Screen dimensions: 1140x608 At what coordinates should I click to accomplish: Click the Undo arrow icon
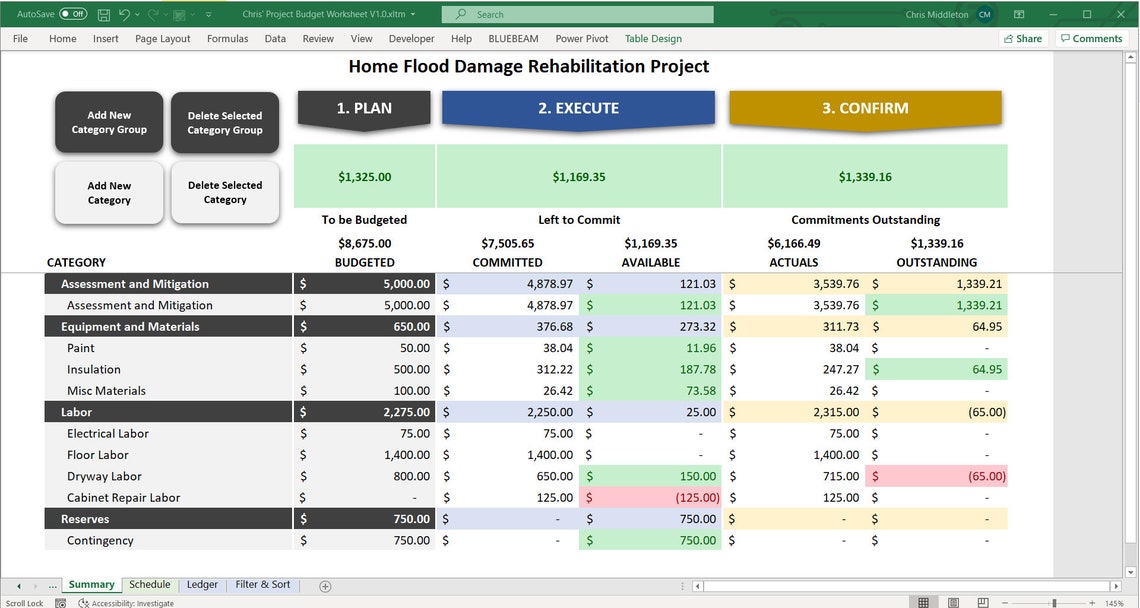(124, 15)
